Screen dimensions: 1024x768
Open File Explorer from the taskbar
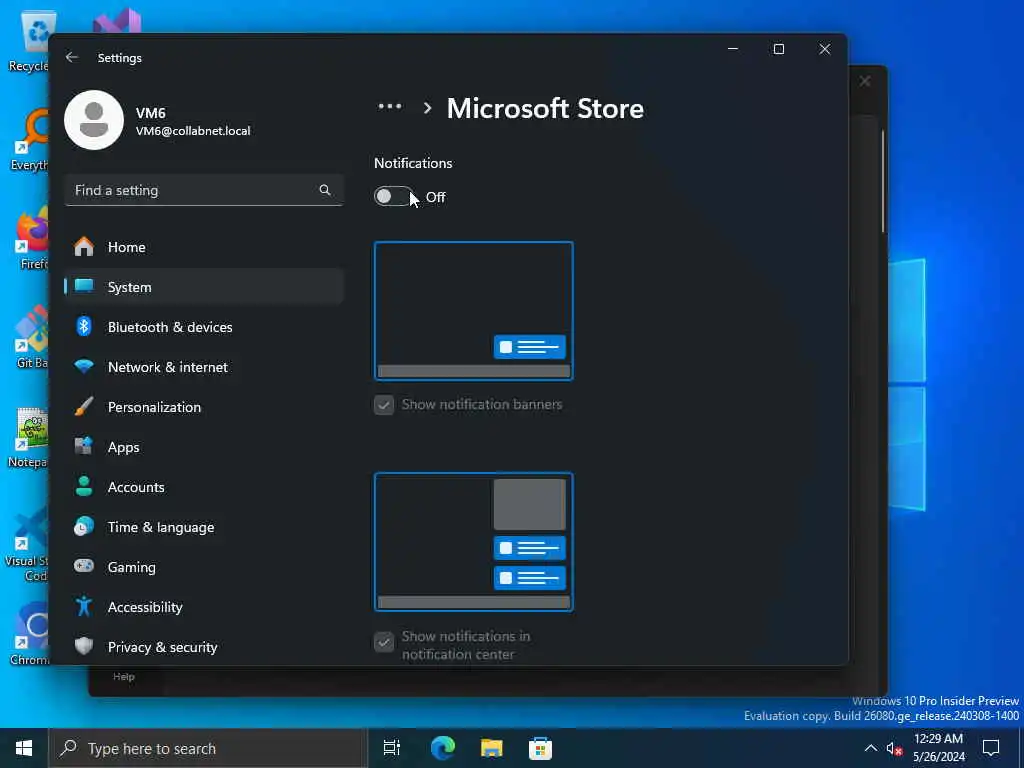[492, 748]
